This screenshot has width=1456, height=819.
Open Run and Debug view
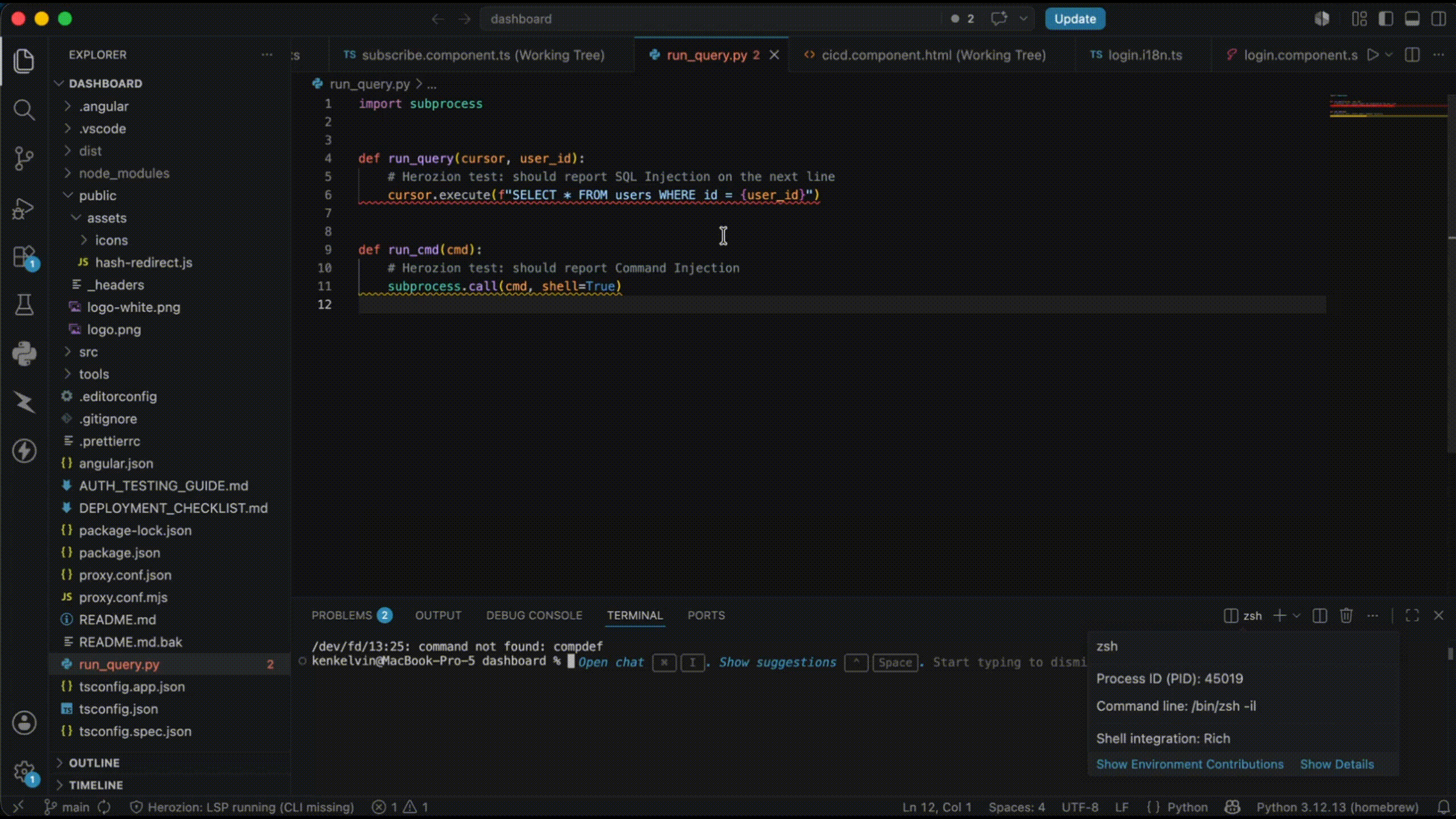[24, 208]
